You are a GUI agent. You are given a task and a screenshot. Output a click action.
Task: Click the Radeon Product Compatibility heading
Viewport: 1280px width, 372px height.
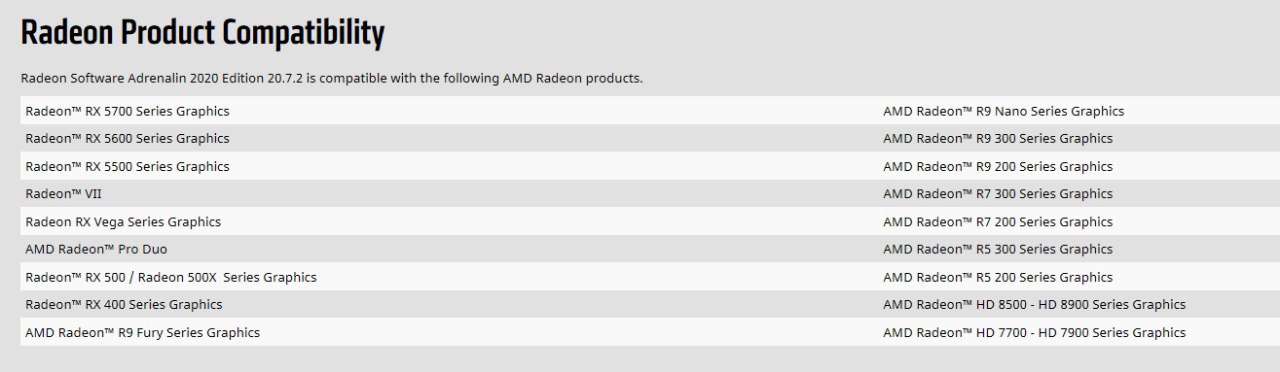click(203, 33)
